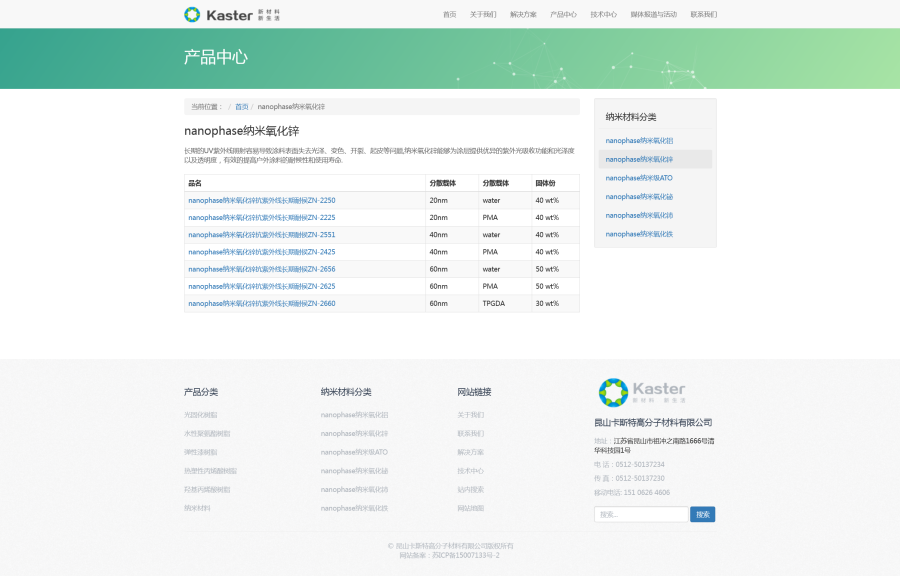
Task: Click the Kaster logo in the footer
Action: [641, 392]
